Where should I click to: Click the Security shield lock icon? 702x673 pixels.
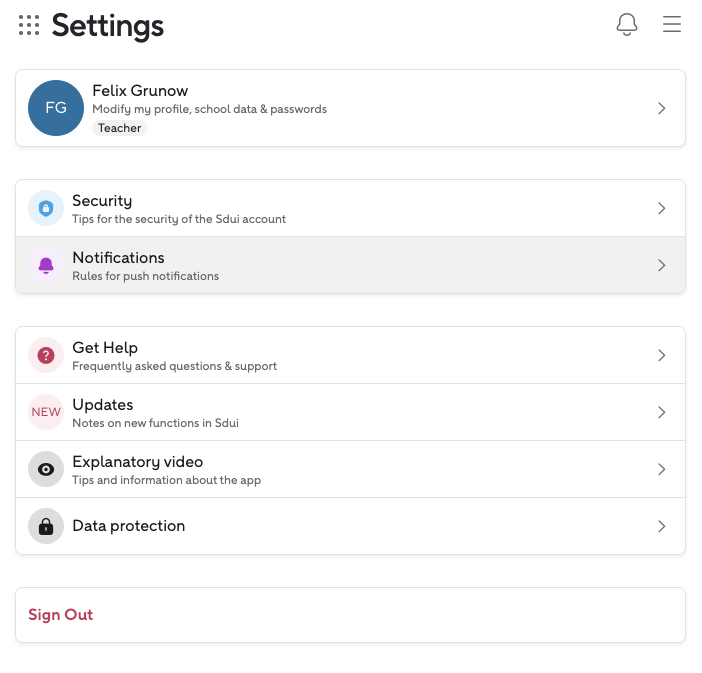46,208
